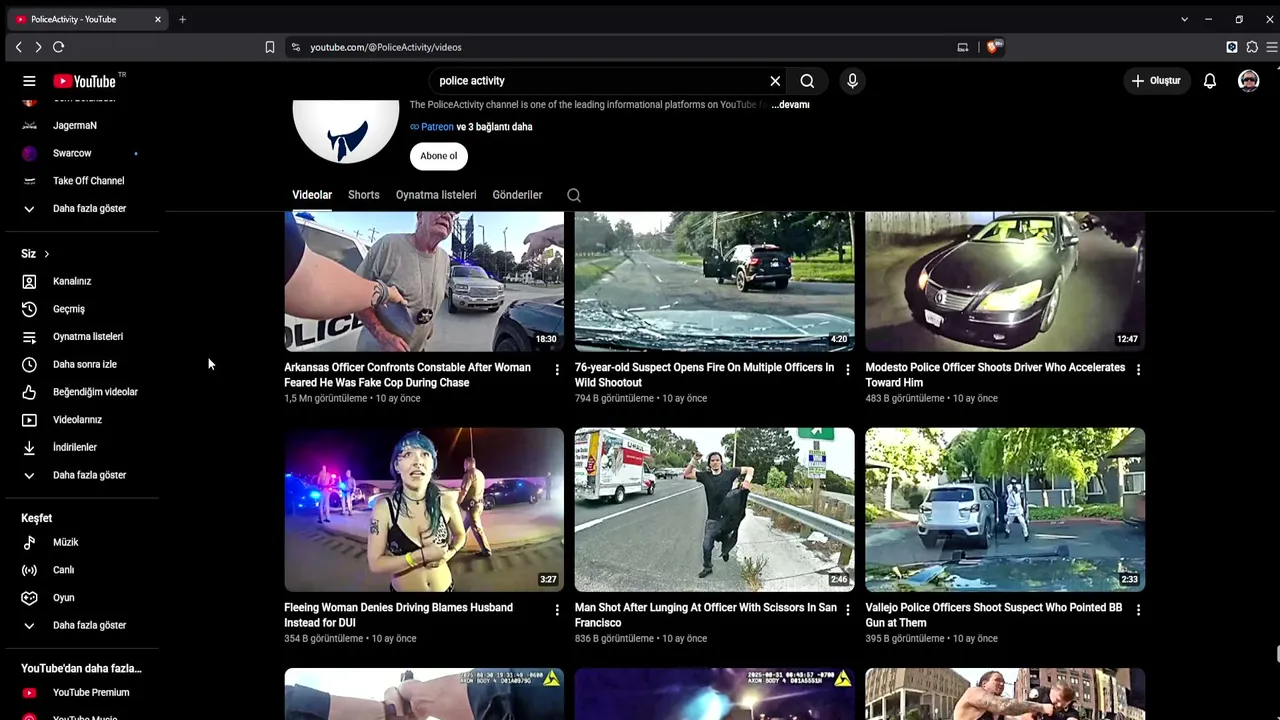Open title 'Vallejo Police Officers Shoot Suspect'
The image size is (1280, 720).
[x=993, y=615]
